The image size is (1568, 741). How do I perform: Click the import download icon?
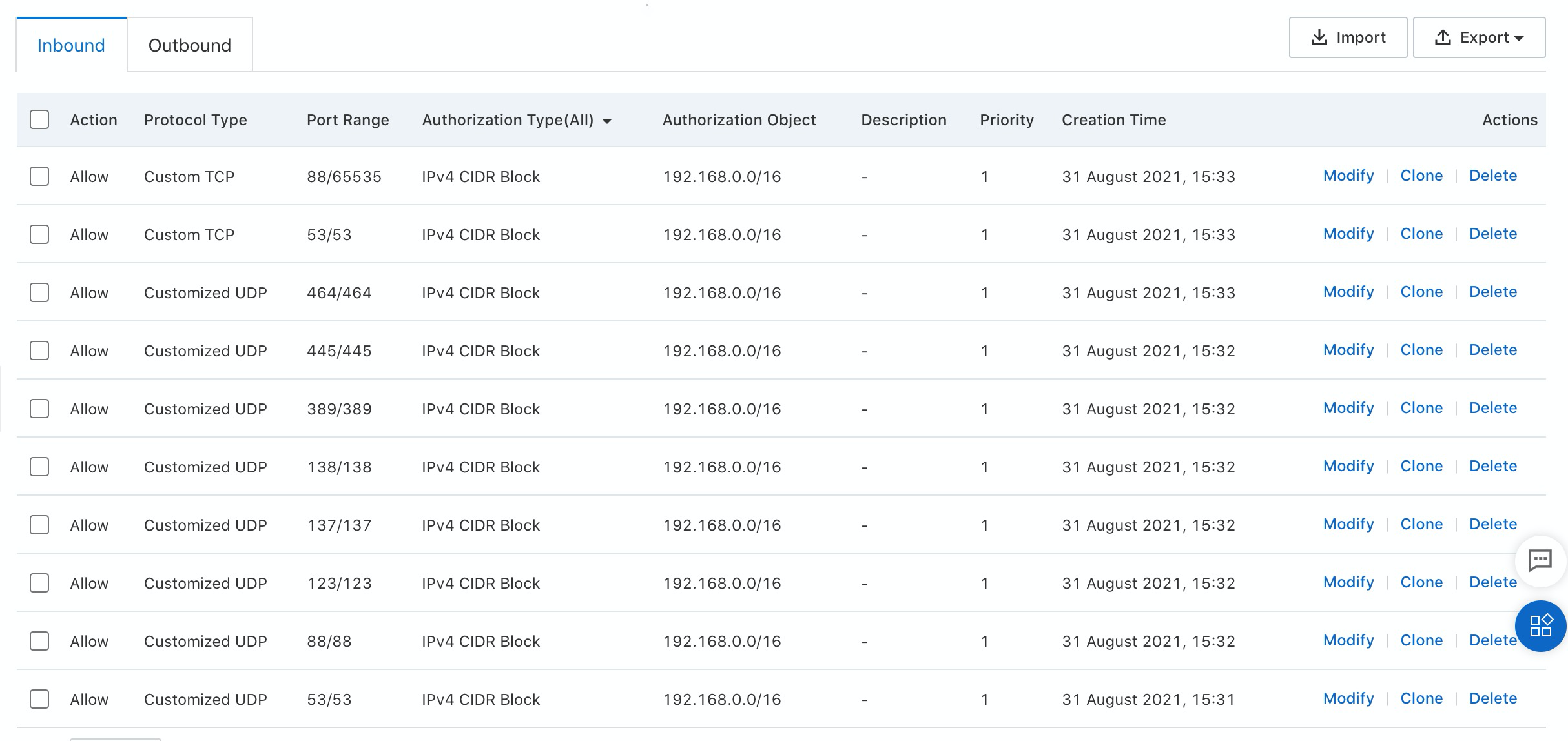click(x=1319, y=37)
